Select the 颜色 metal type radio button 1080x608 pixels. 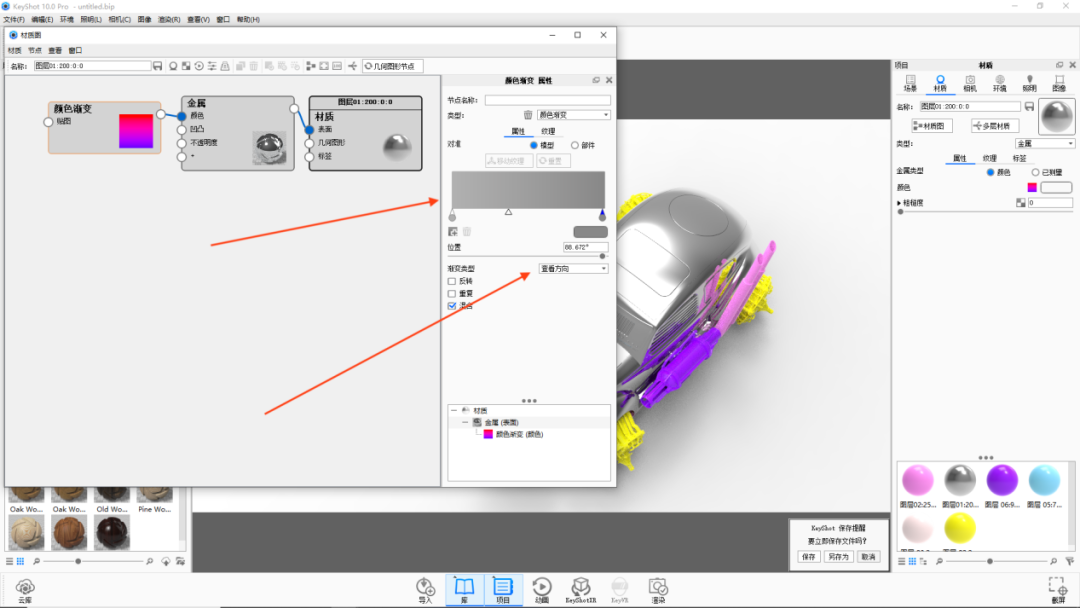pos(990,172)
